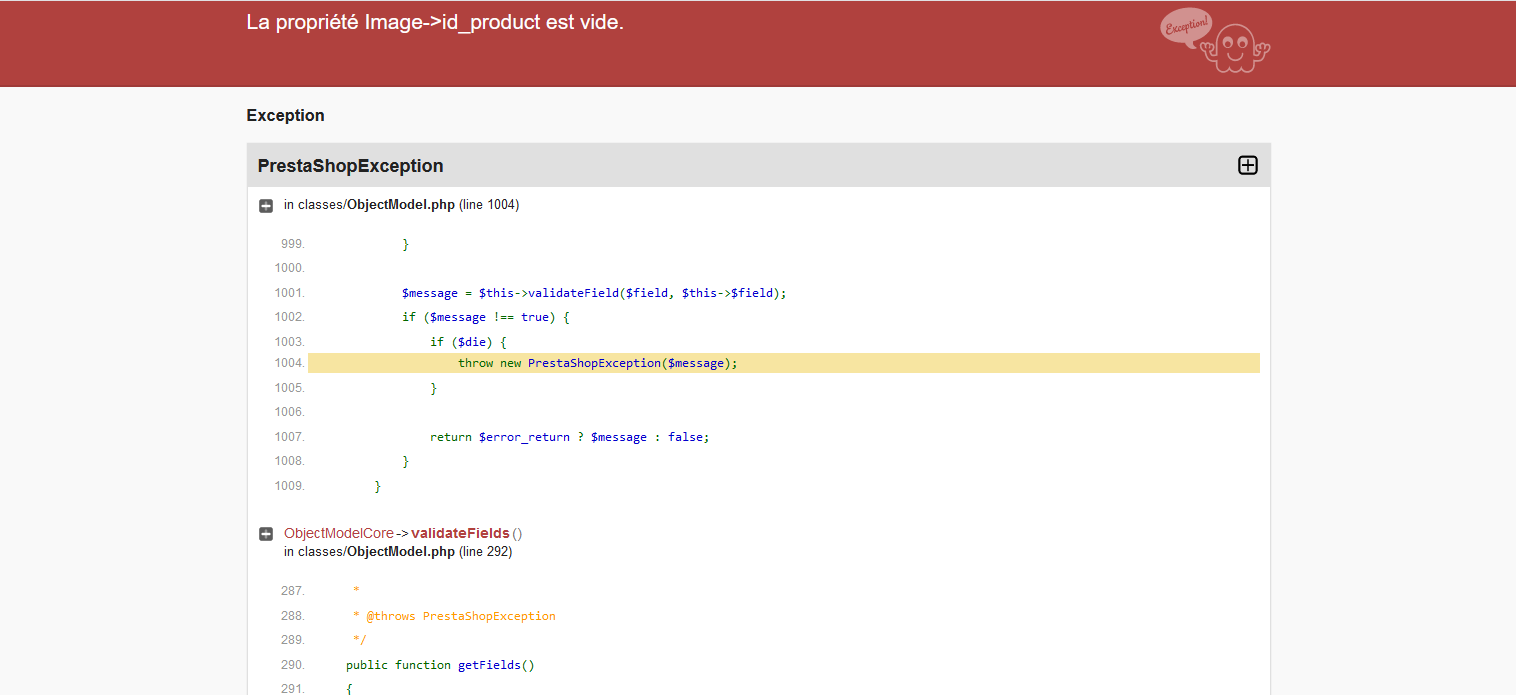This screenshot has width=1516, height=695.
Task: Click line number 1001 in the gutter
Action: tap(289, 293)
